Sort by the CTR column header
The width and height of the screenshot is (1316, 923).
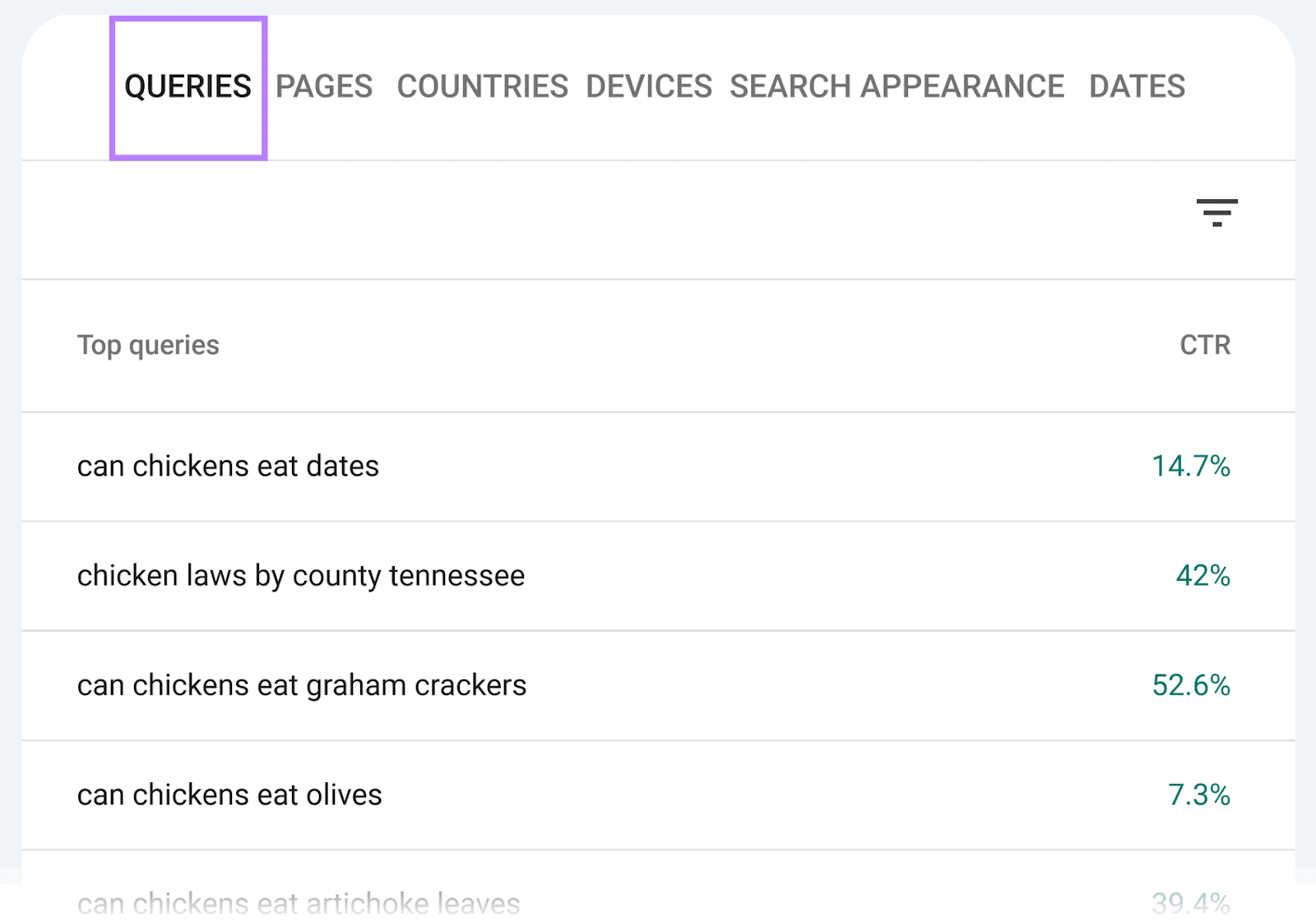pos(1205,346)
